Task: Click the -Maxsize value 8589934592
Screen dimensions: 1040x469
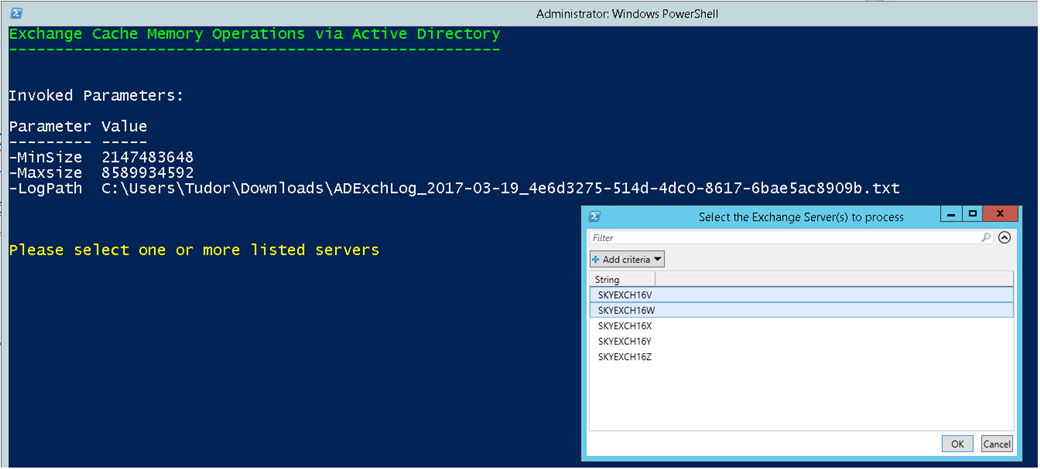Action: tap(148, 173)
